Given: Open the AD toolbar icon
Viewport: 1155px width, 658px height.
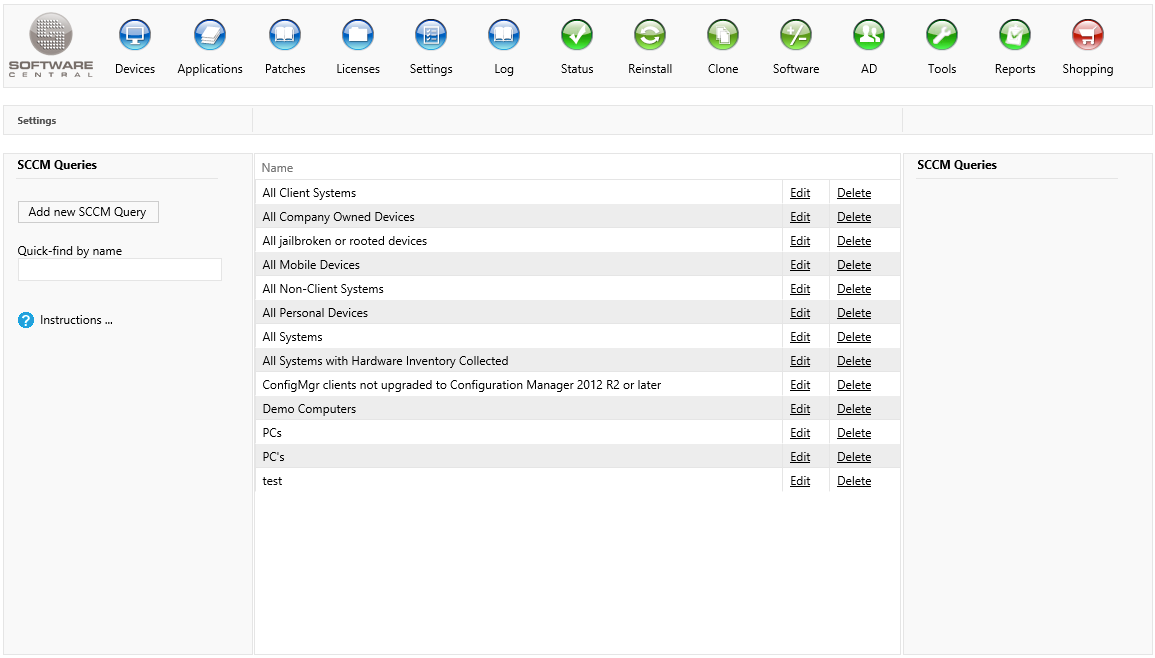Looking at the screenshot, I should pos(869,36).
